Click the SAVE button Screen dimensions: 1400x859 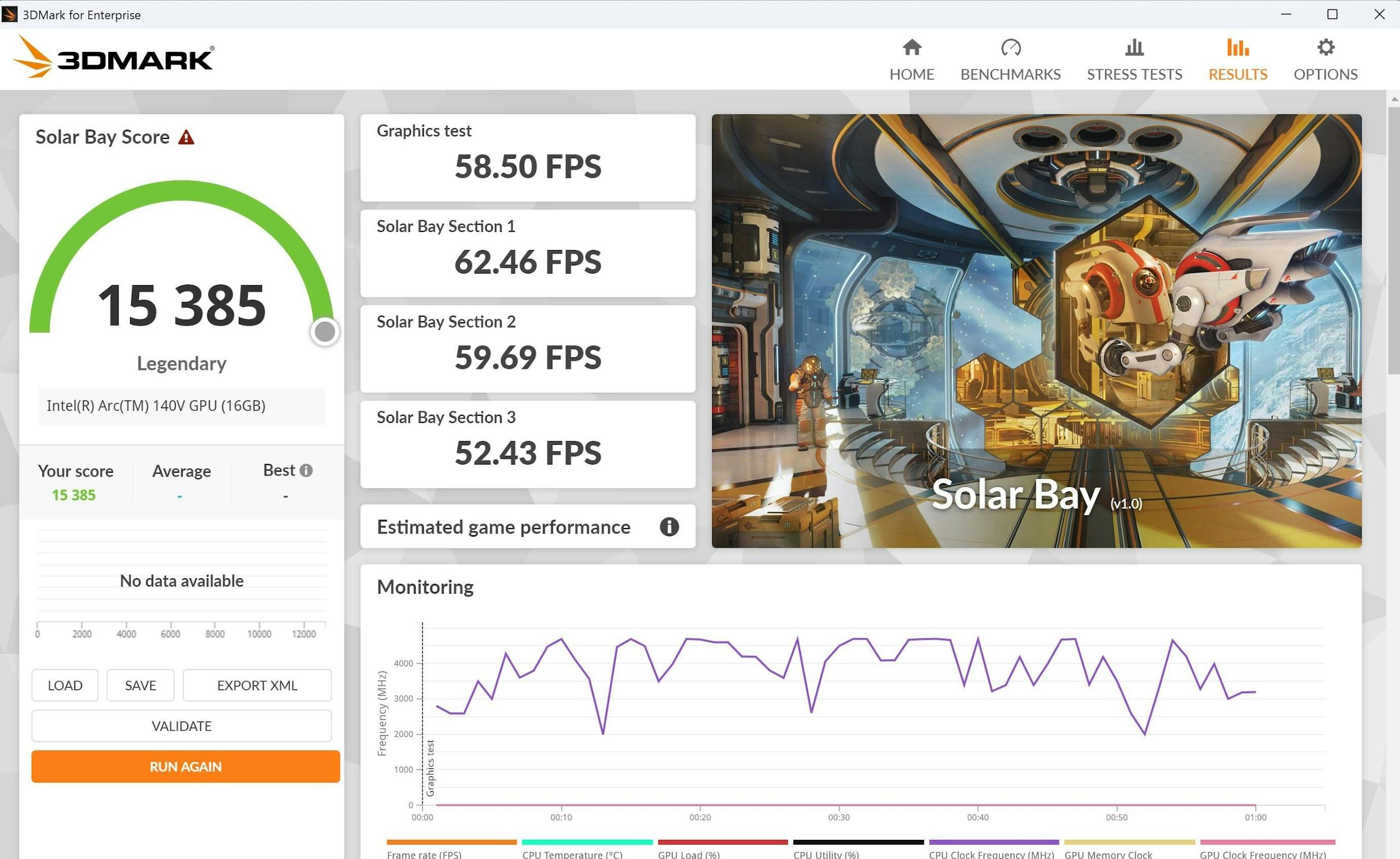click(x=141, y=685)
